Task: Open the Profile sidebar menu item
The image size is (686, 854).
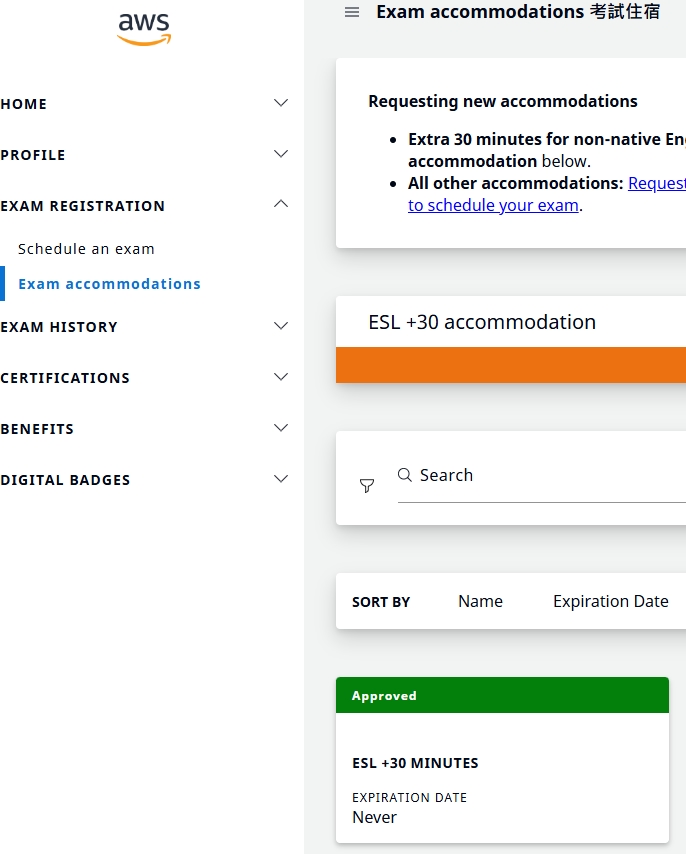Action: tap(33, 155)
